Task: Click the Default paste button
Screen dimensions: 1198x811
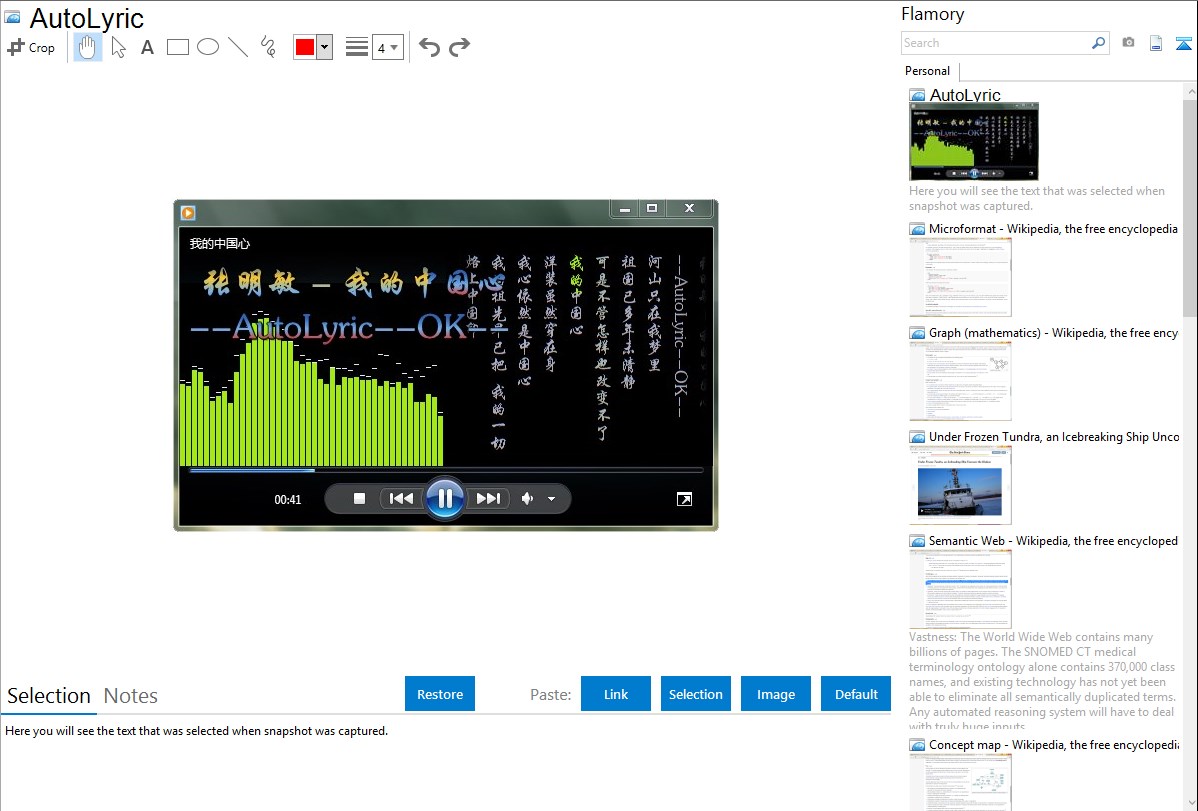Action: coord(856,694)
